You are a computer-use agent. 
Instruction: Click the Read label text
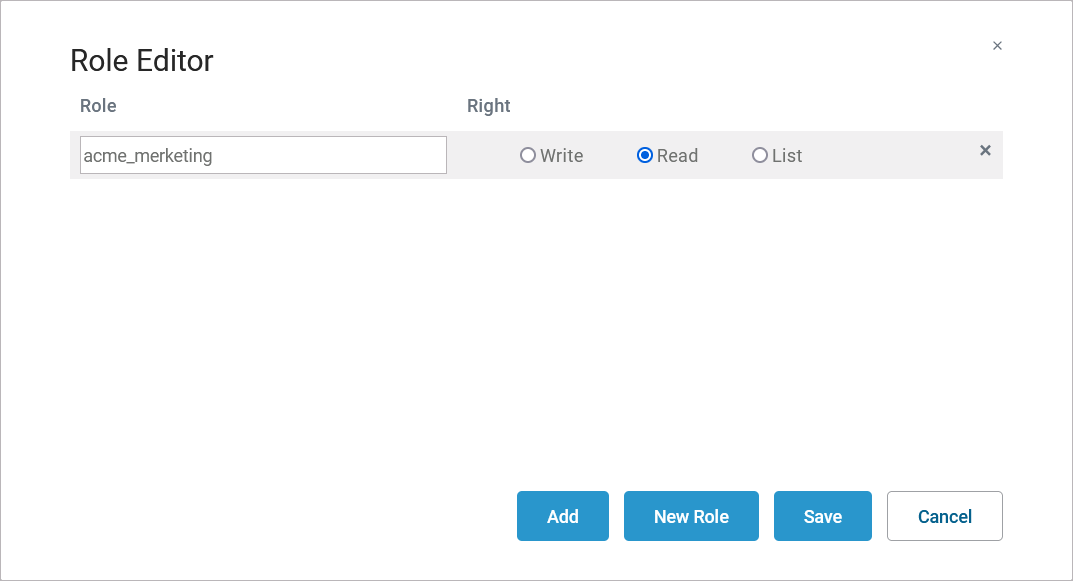[678, 156]
